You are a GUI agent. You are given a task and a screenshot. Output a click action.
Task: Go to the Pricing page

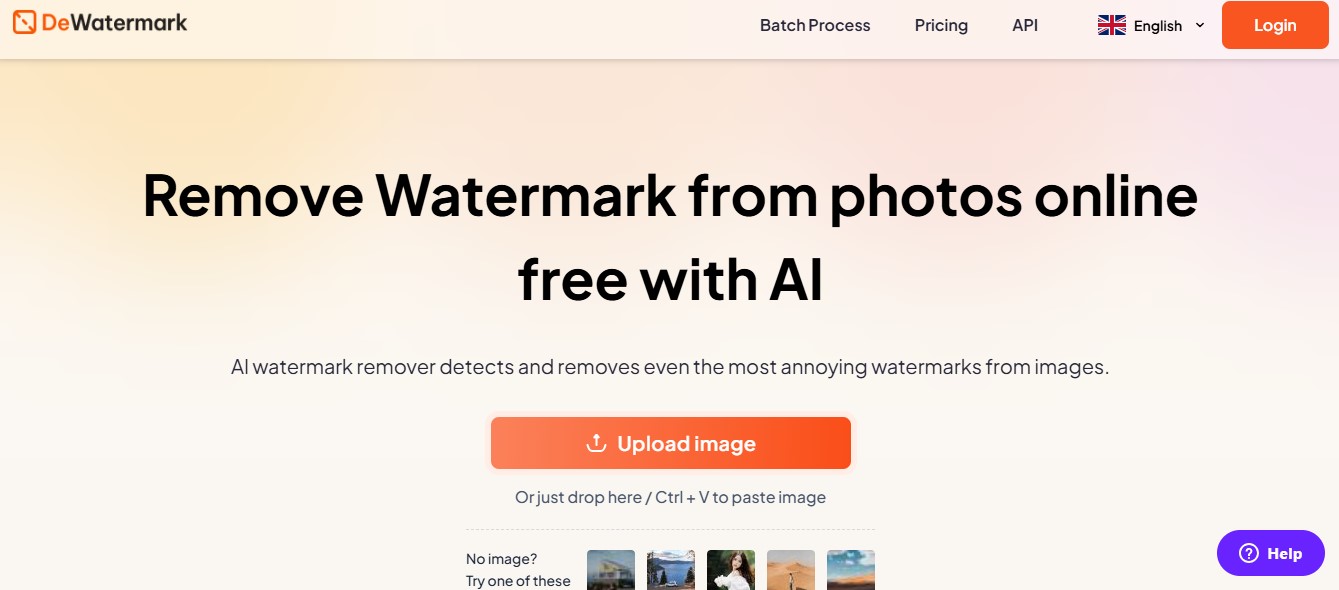(x=941, y=25)
